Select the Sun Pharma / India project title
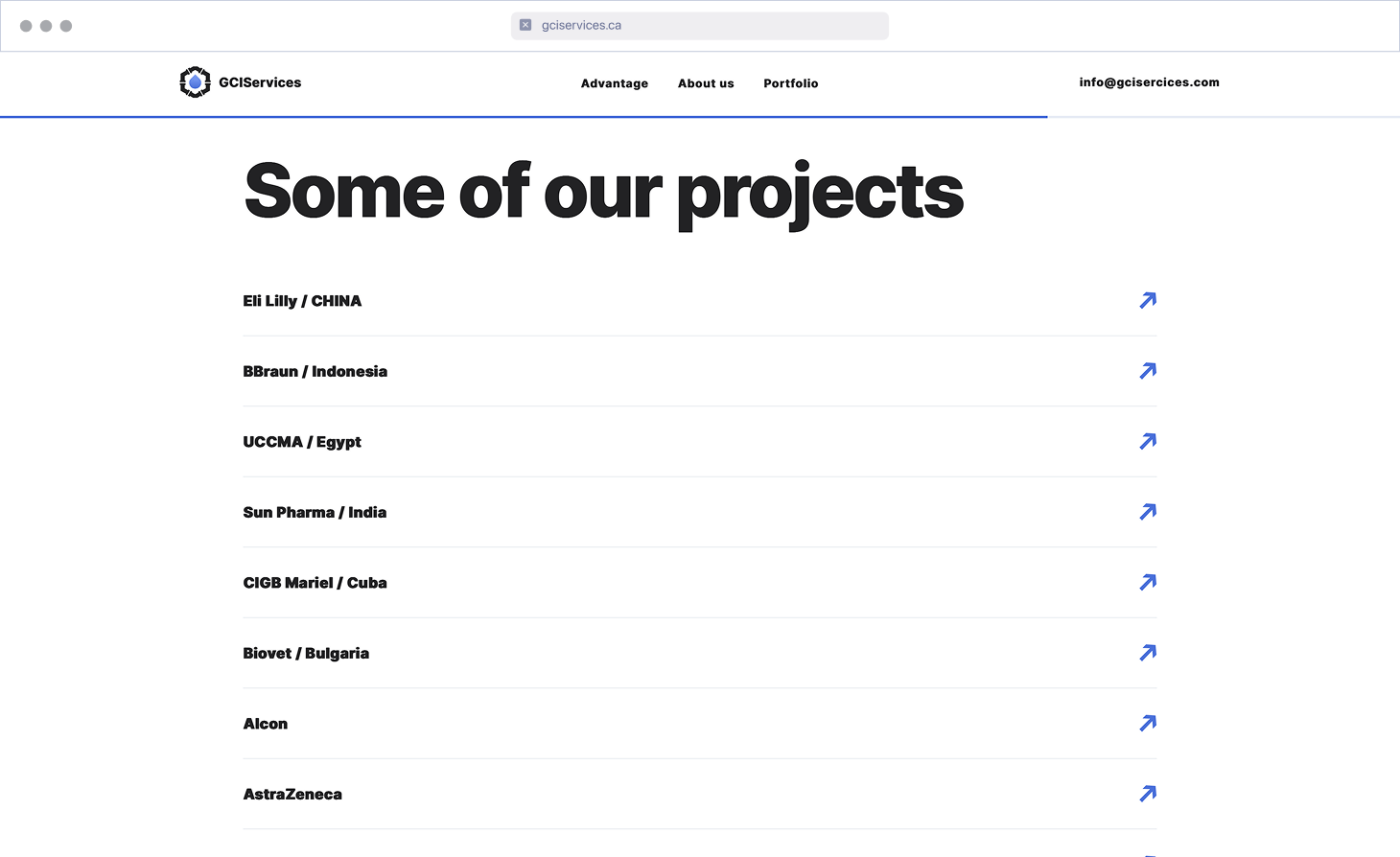This screenshot has width=1400, height=857. click(x=315, y=513)
